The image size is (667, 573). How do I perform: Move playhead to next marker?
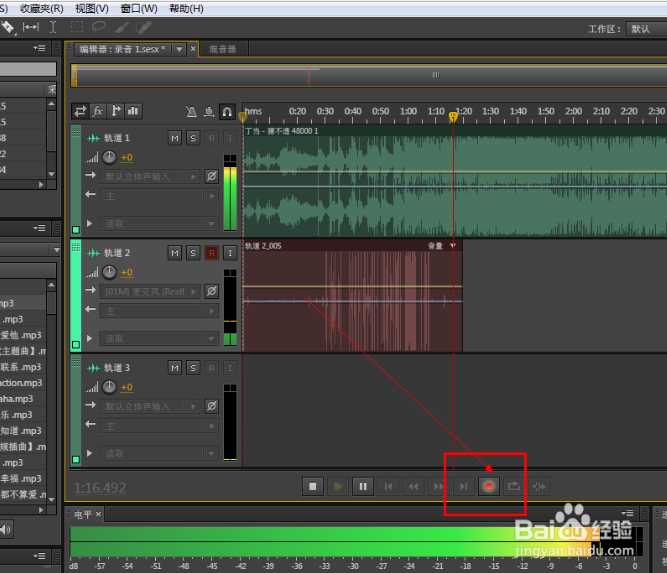(x=464, y=486)
